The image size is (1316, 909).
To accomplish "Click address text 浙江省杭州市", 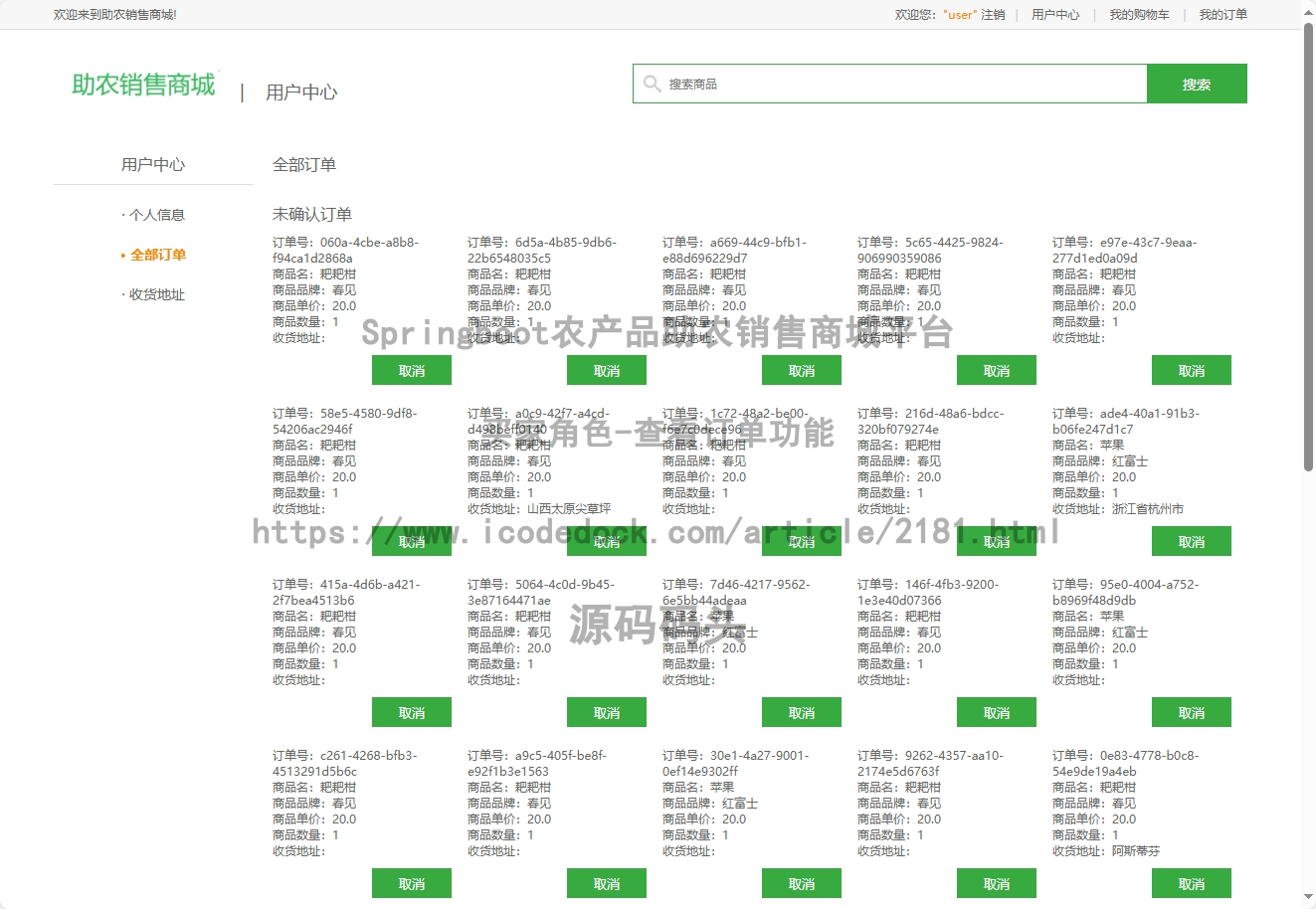I will [x=1148, y=509].
